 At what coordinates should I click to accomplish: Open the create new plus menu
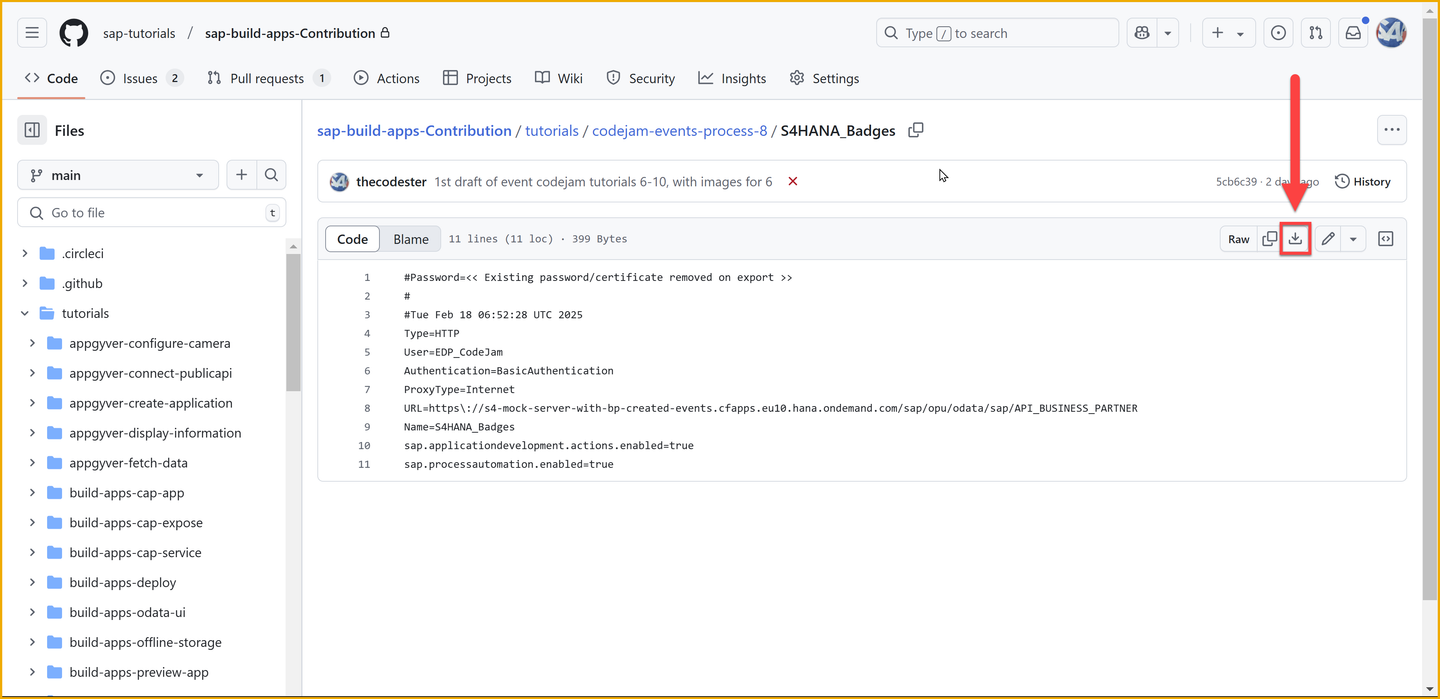(x=1227, y=33)
